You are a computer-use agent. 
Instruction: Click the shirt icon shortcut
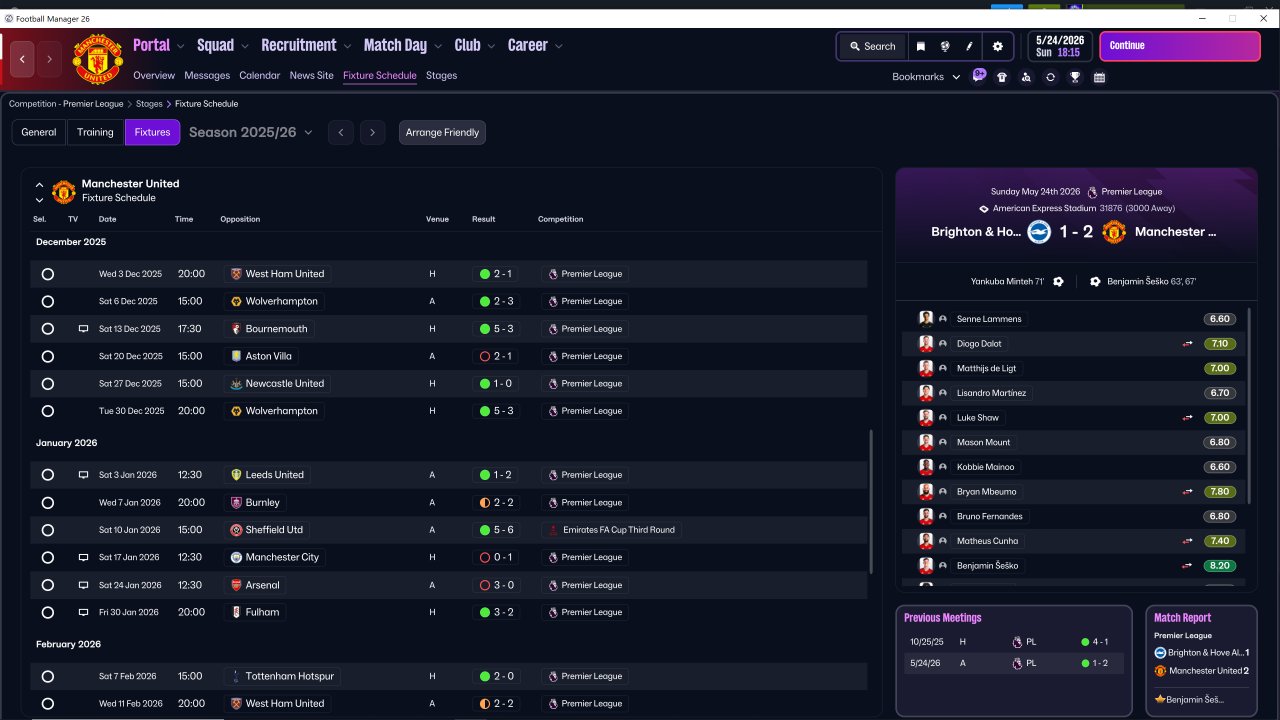[x=1002, y=77]
